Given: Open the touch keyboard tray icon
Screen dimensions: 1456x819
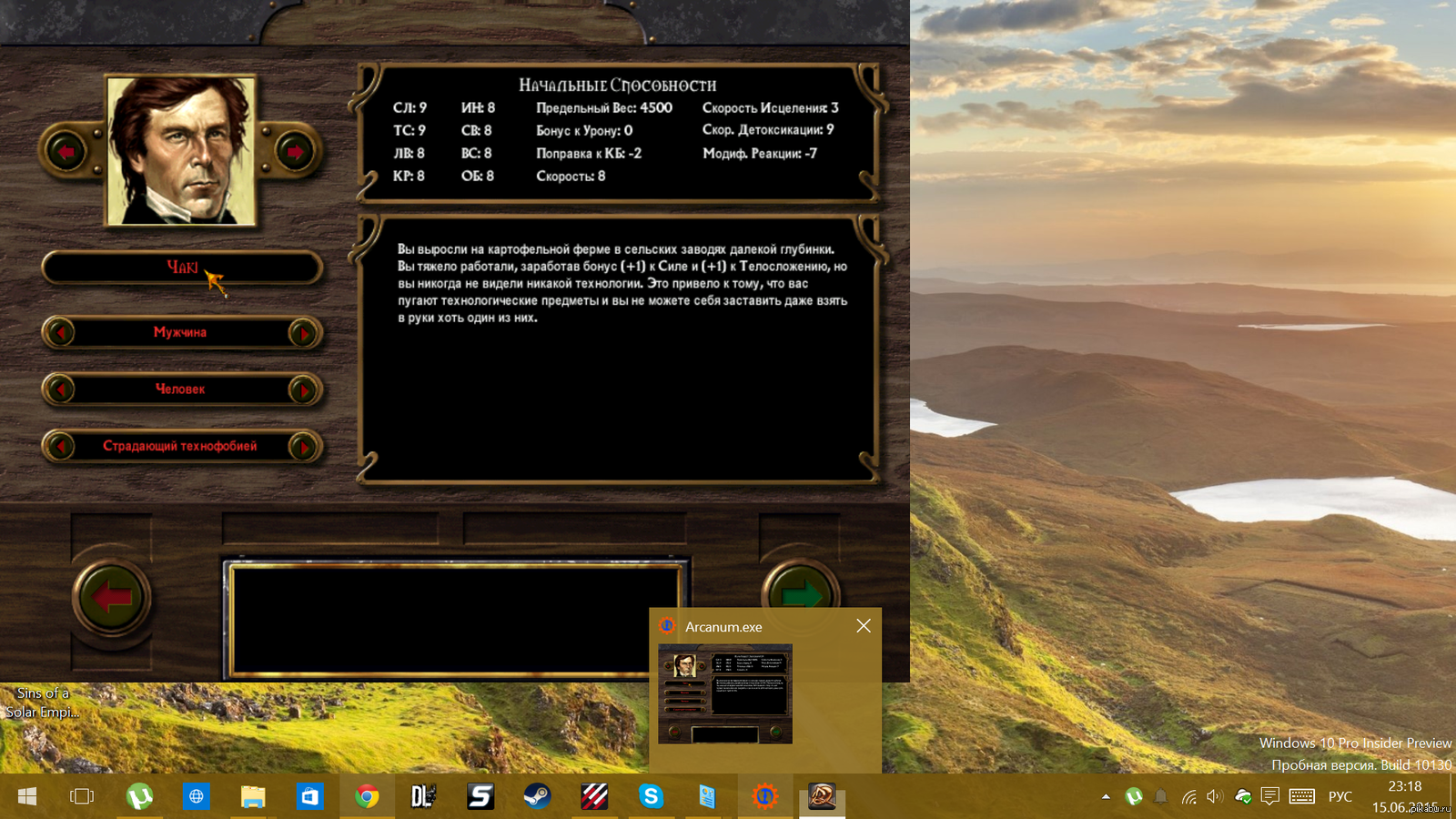Looking at the screenshot, I should [x=1302, y=796].
